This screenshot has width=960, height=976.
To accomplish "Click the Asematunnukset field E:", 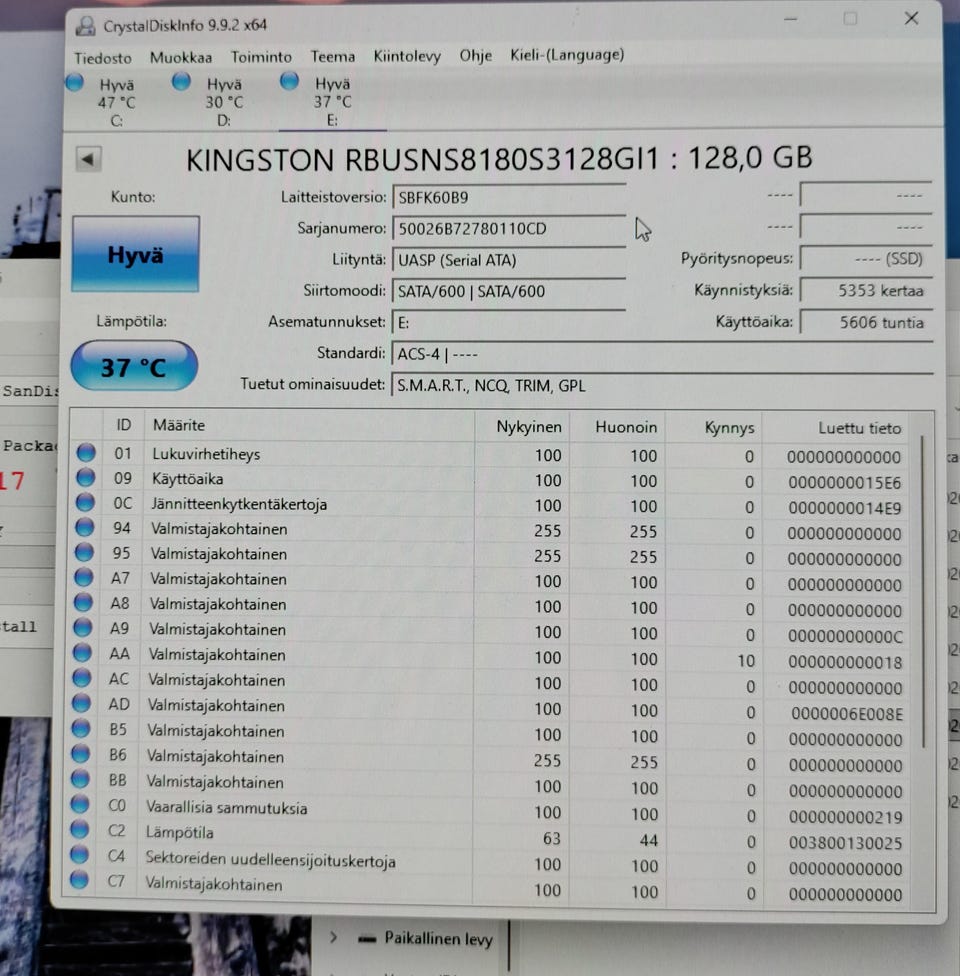I will click(509, 322).
